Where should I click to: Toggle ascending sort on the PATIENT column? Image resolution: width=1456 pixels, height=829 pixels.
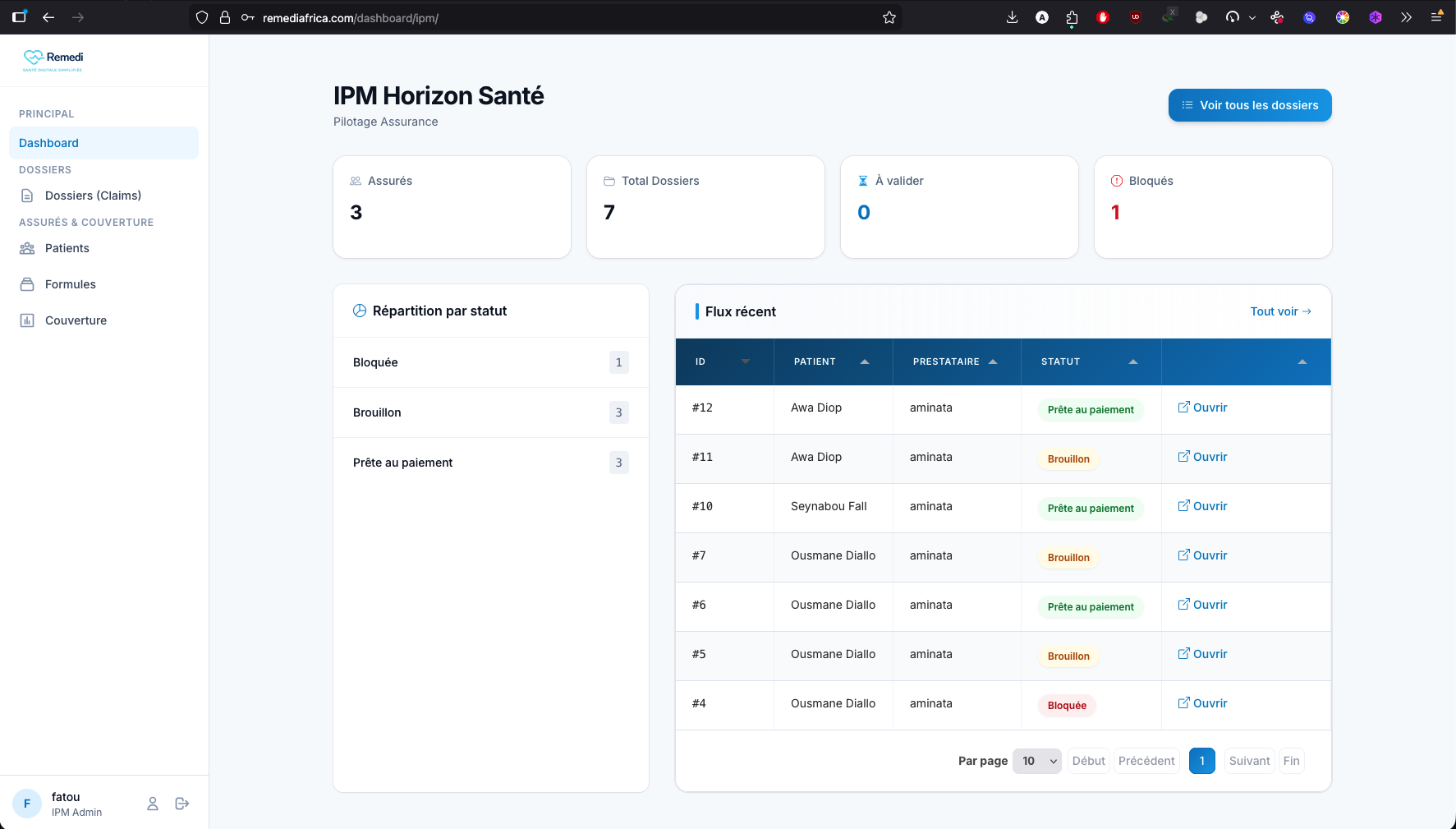865,362
